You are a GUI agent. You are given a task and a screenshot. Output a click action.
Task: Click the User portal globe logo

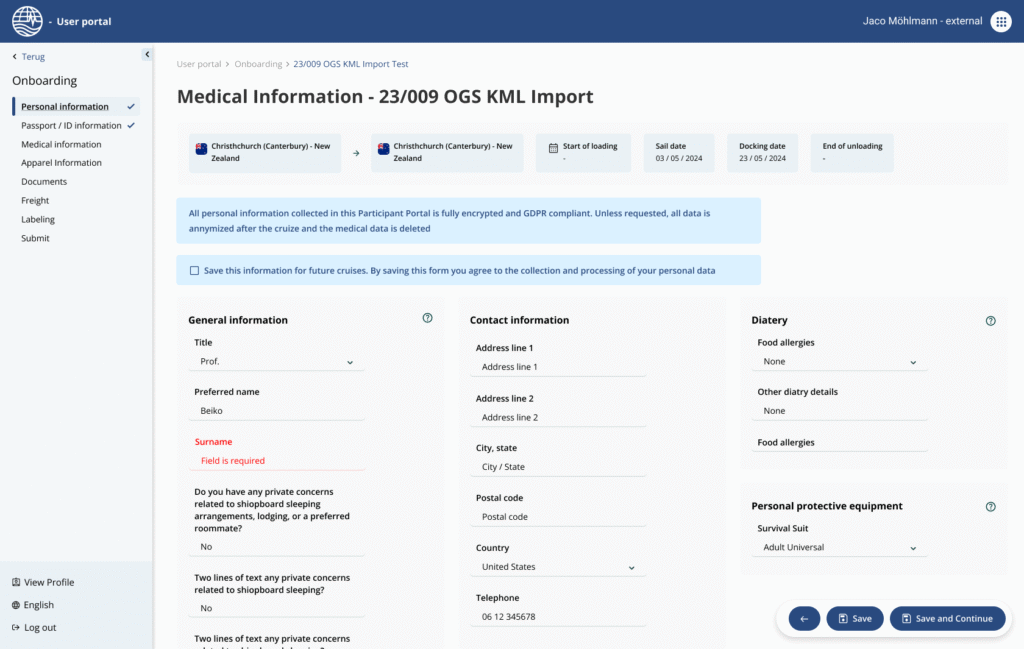pos(27,21)
